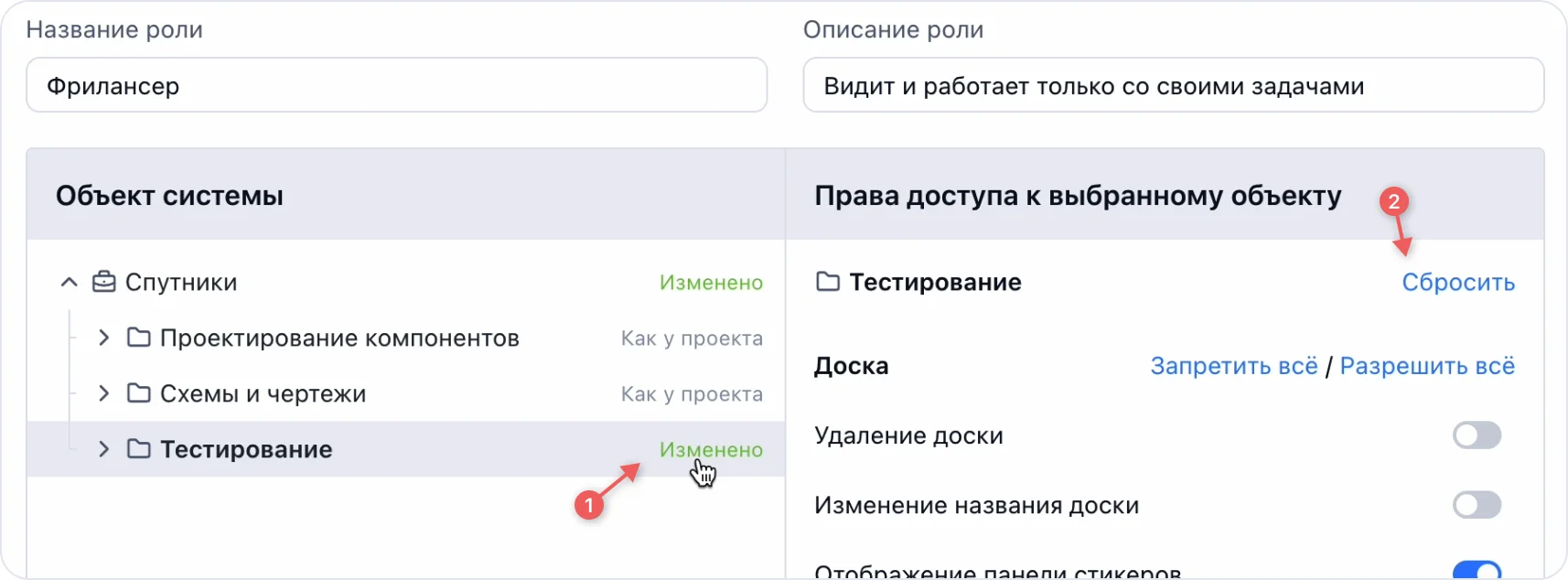Click folder icon in access rights header
The image size is (1568, 580).
click(828, 282)
